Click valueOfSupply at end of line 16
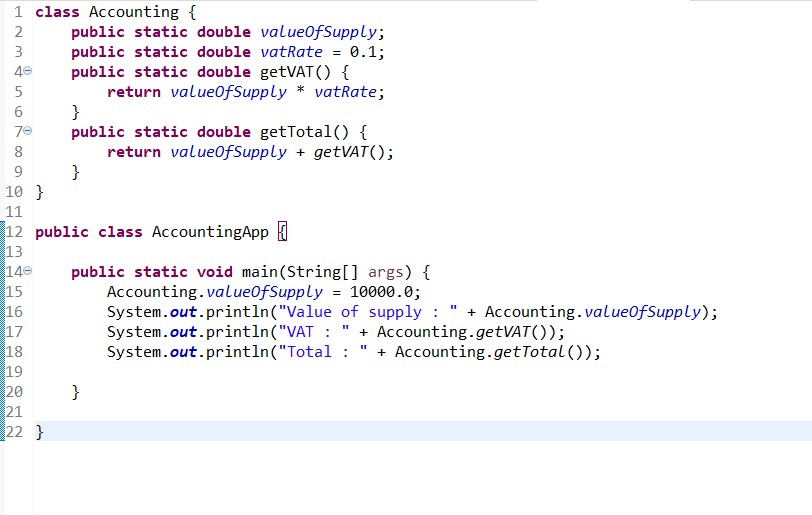The height and width of the screenshot is (515, 812). click(642, 312)
